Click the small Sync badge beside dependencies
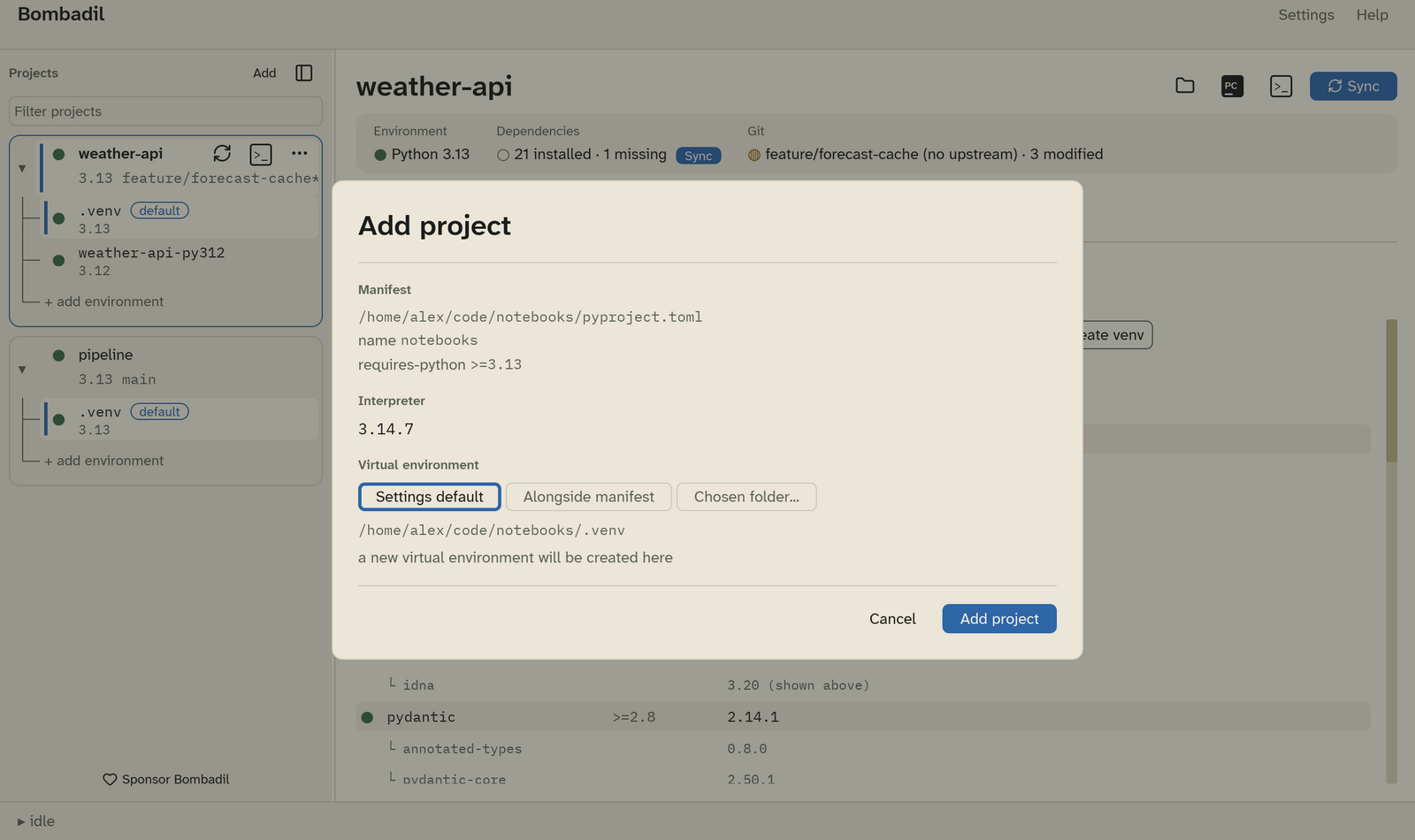 pyautogui.click(x=699, y=156)
